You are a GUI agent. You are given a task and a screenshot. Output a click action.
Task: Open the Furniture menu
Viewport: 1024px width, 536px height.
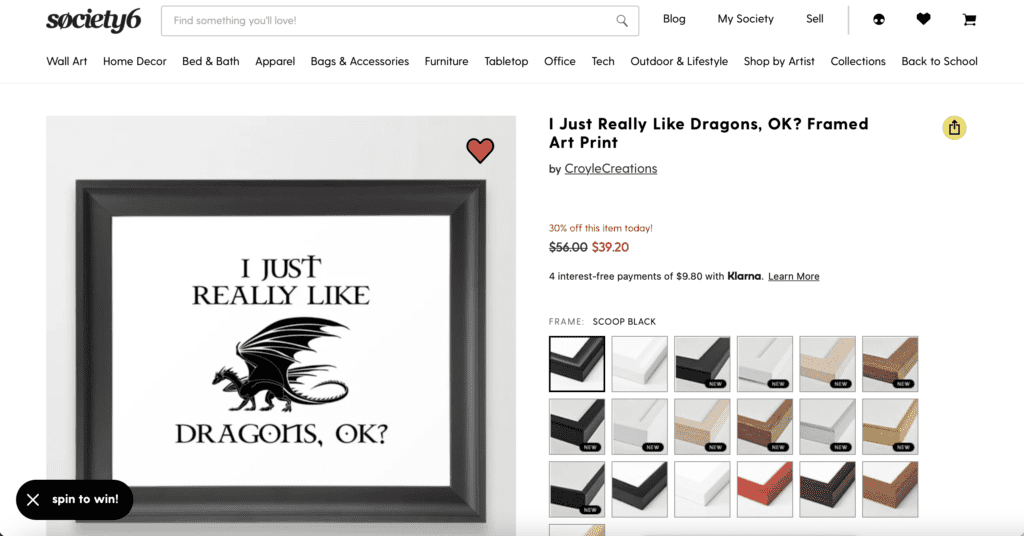click(x=446, y=61)
